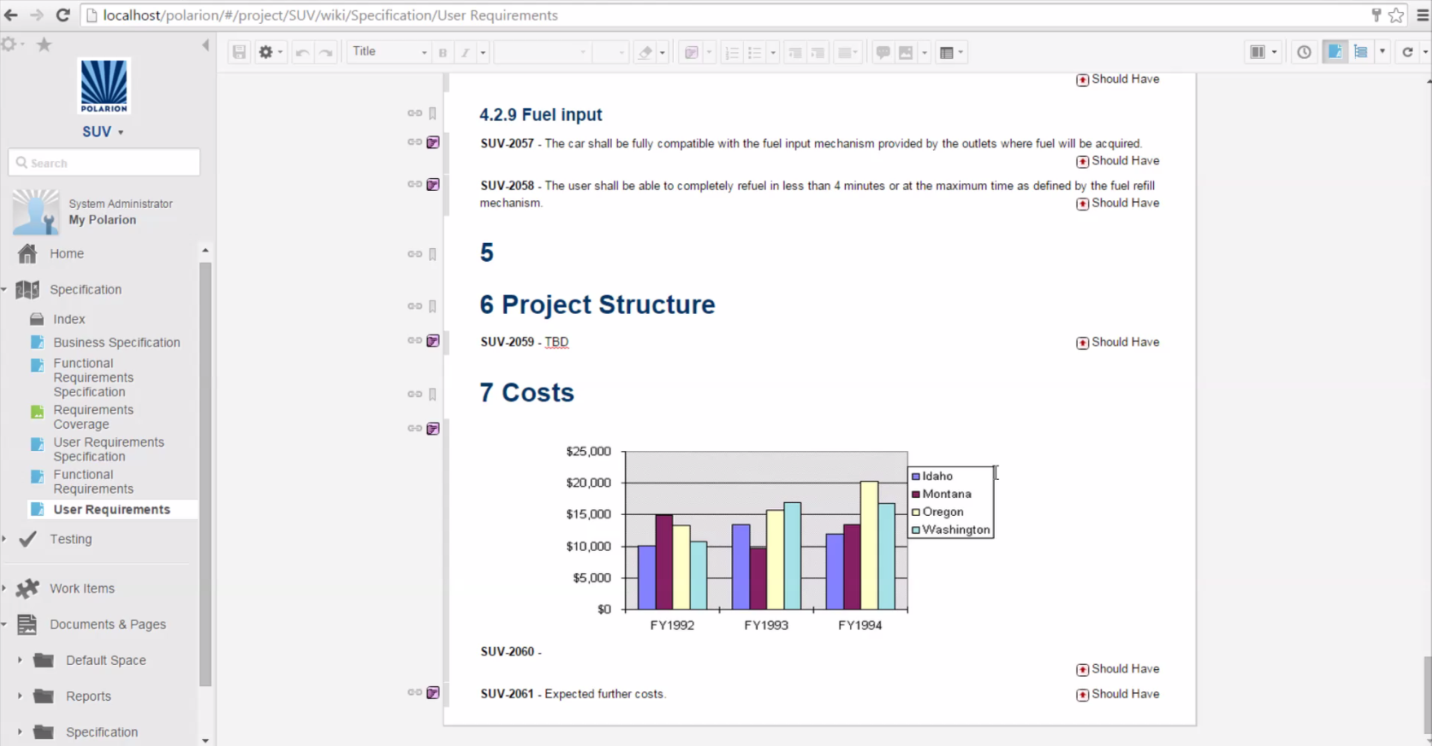Viewport: 1432px width, 746px height.
Task: Click the sidebar Search field
Action: (x=104, y=163)
